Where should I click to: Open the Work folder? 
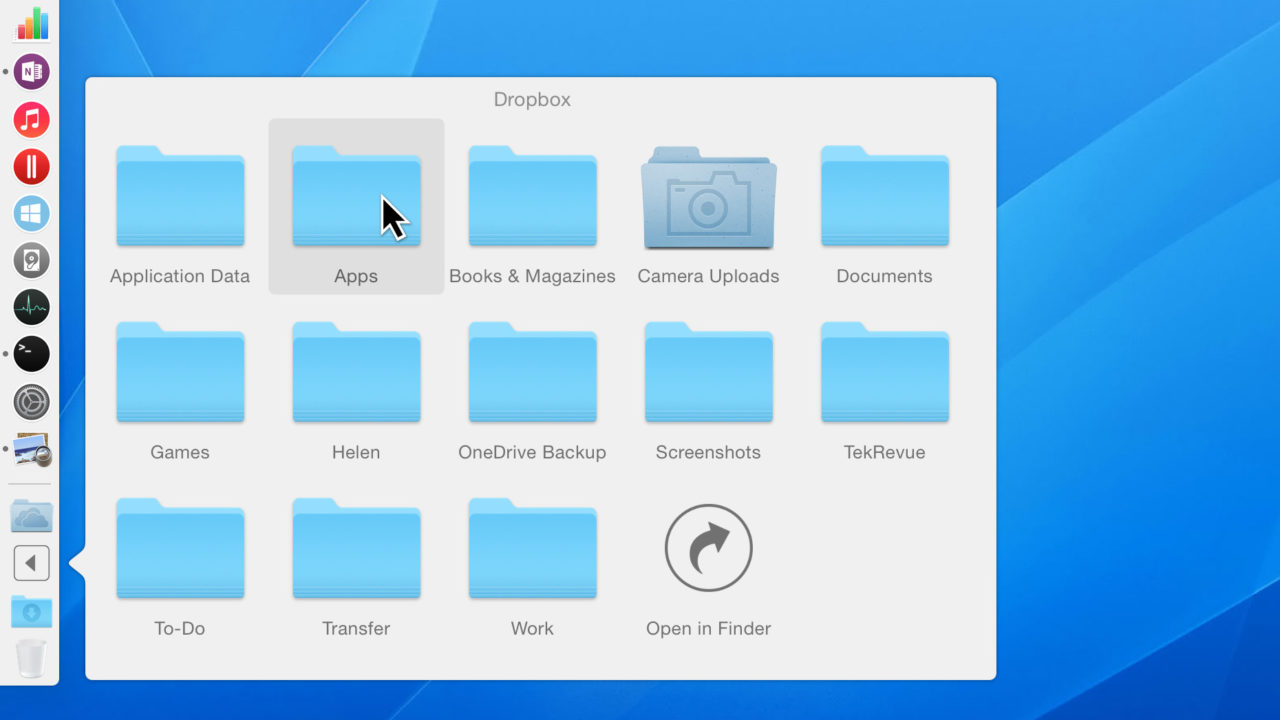tap(532, 548)
